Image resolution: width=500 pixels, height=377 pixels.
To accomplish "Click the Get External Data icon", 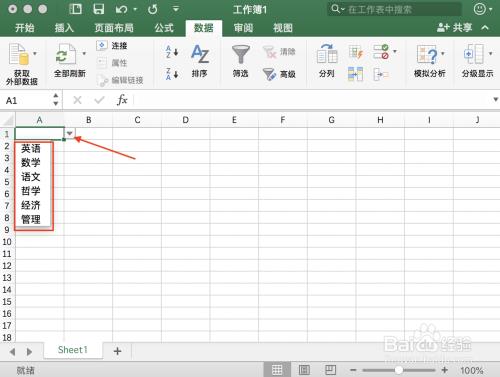I will coord(19,54).
